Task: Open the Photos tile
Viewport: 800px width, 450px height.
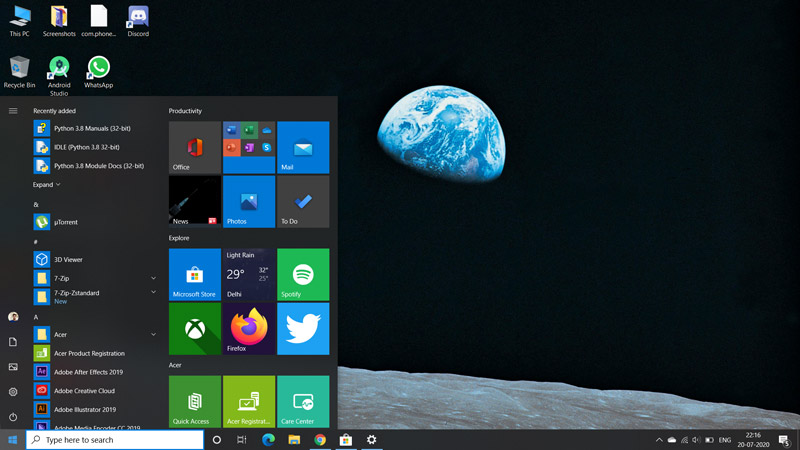Action: 249,202
